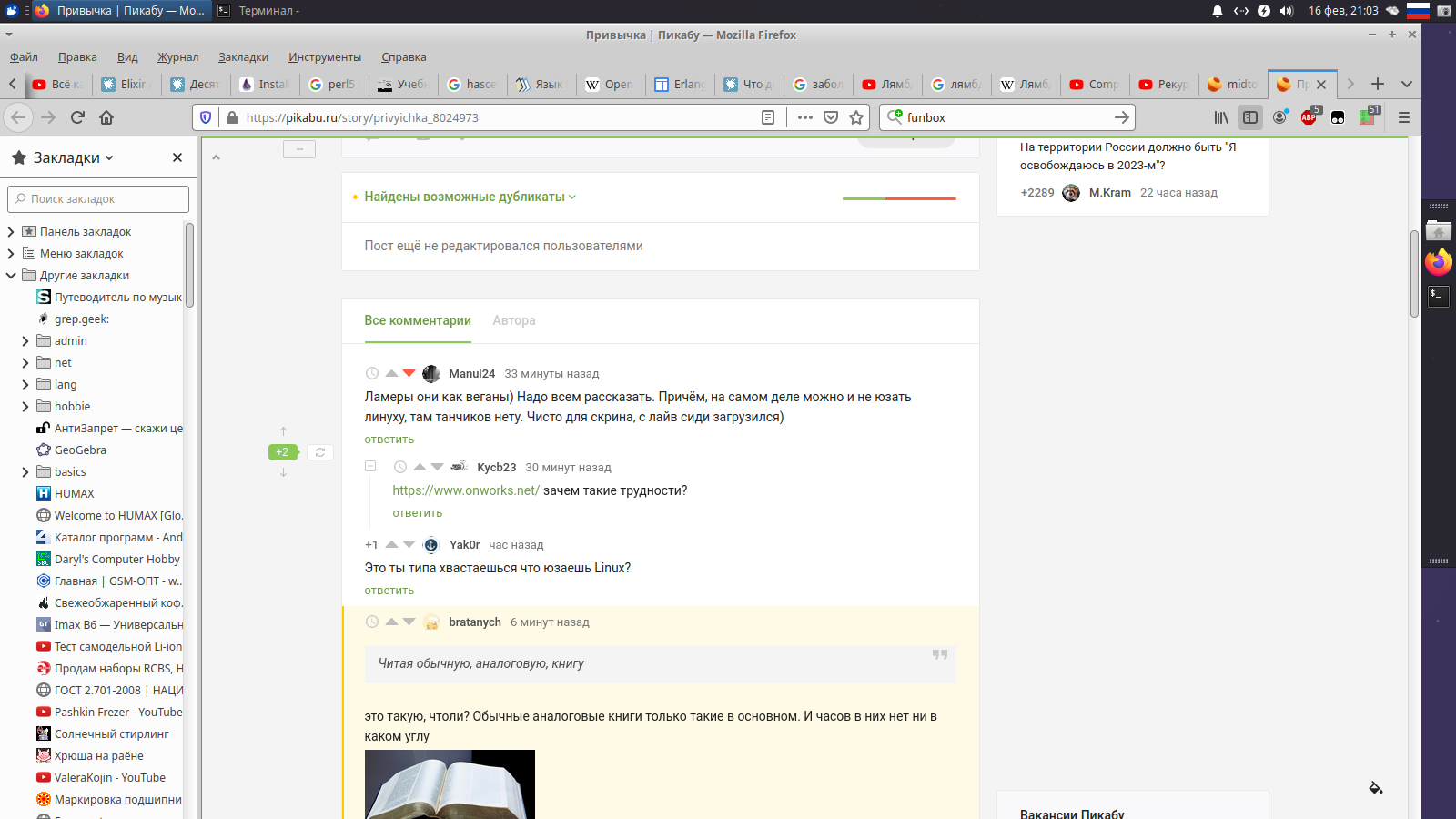Expand hobbie bookmarks folder
This screenshot has width=1456, height=819.
click(25, 407)
